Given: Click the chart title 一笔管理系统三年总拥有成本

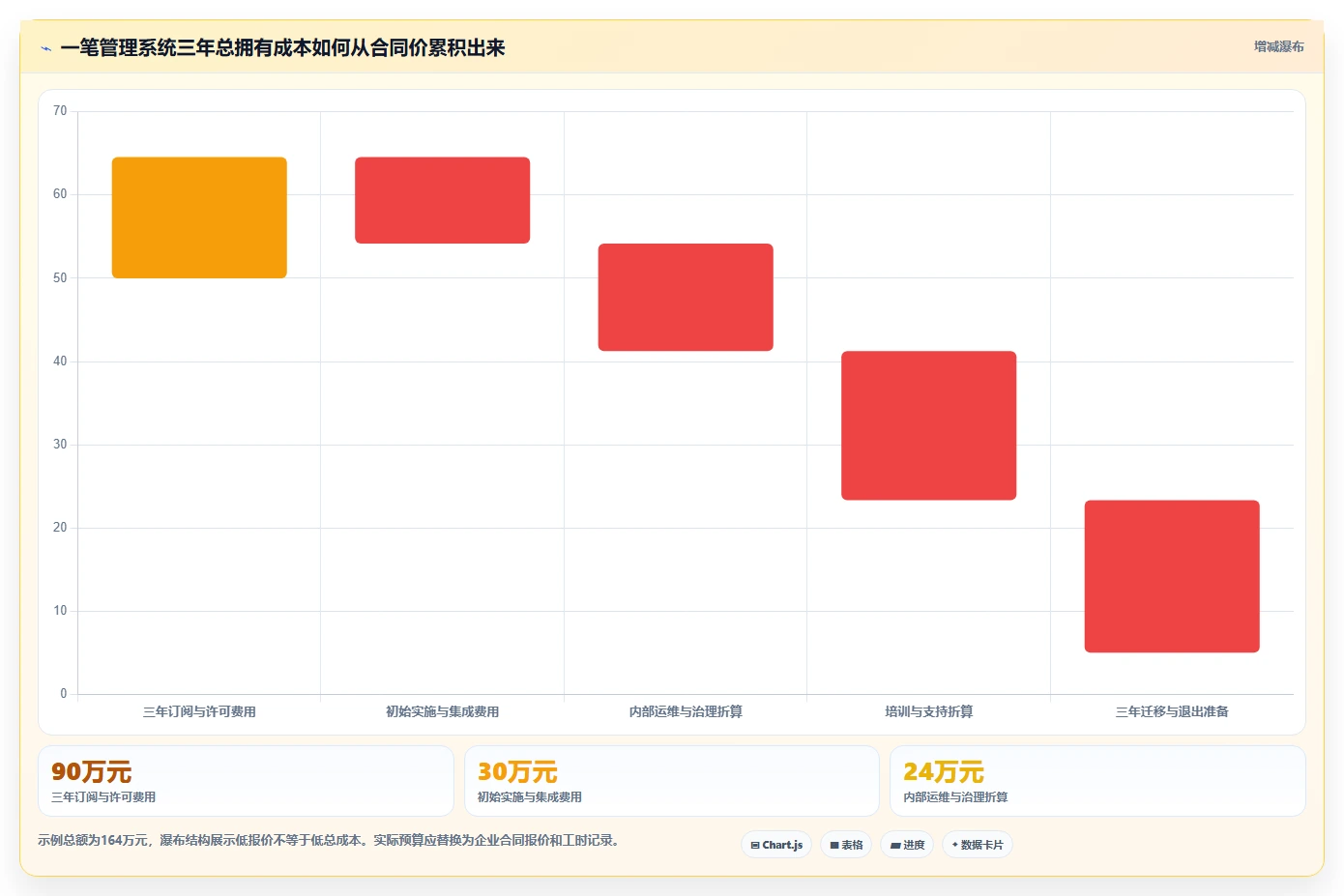Looking at the screenshot, I should coord(282,47).
